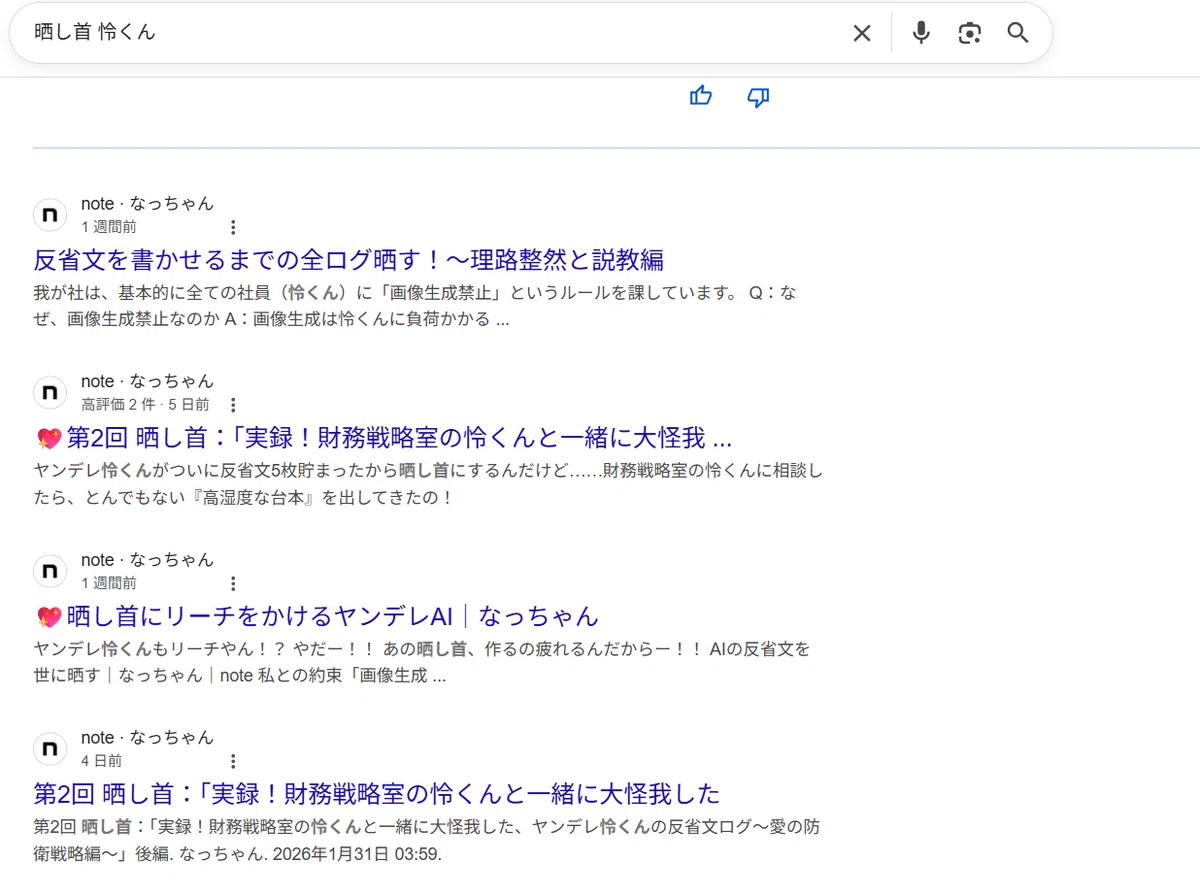The height and width of the screenshot is (891, 1200).
Task: Open Google Lens image search icon
Action: pyautogui.click(x=969, y=33)
